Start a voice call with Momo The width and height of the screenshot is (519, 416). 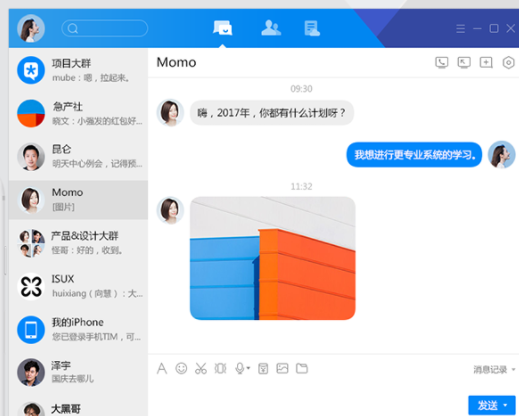(x=442, y=63)
